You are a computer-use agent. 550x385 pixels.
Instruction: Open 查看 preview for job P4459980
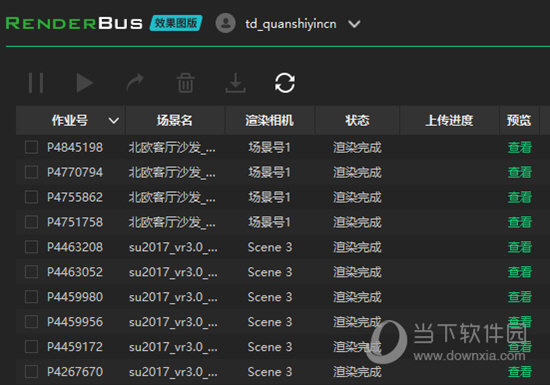(x=520, y=297)
